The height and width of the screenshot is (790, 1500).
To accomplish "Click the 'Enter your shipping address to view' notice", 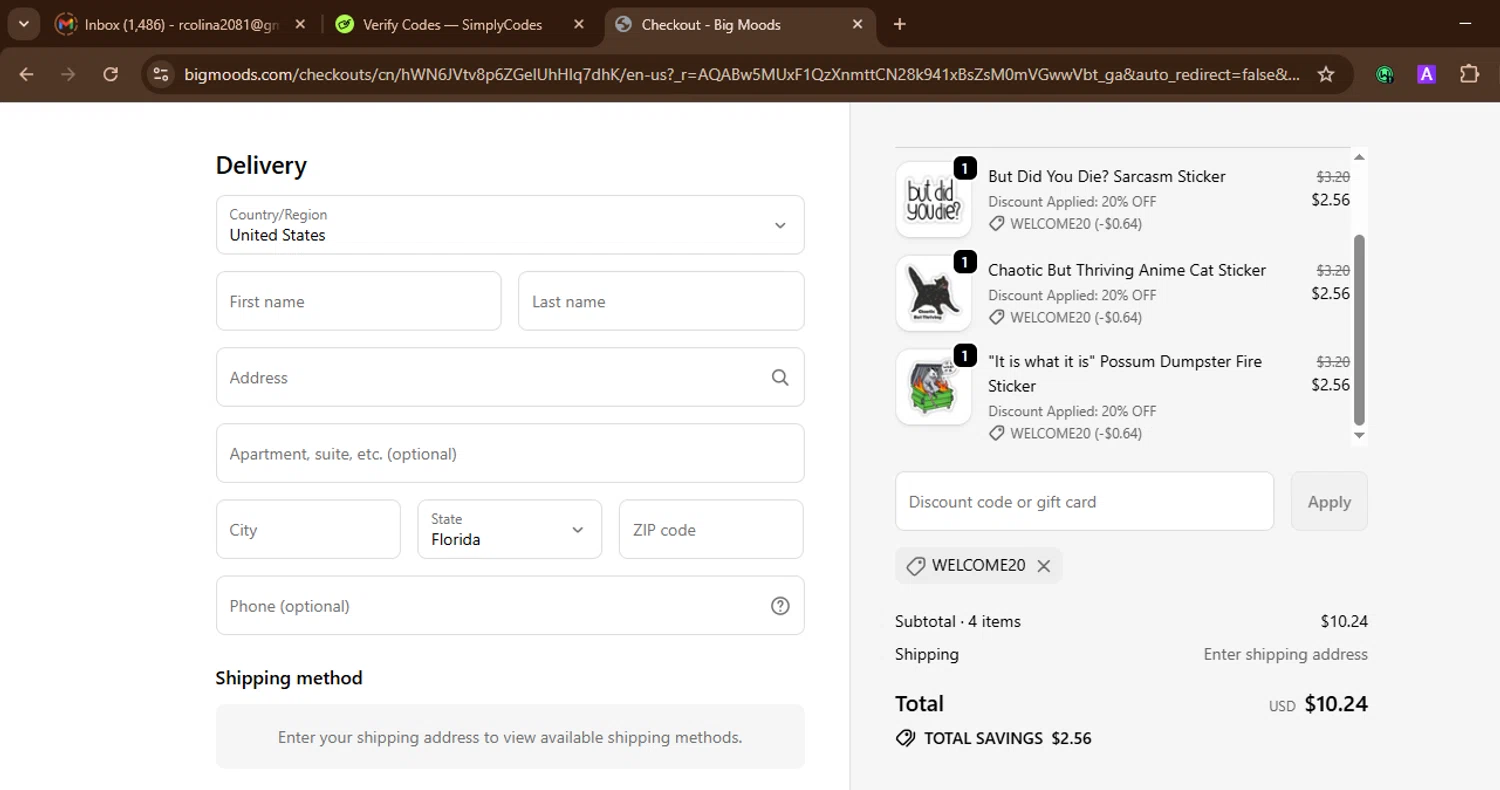I will click(510, 737).
